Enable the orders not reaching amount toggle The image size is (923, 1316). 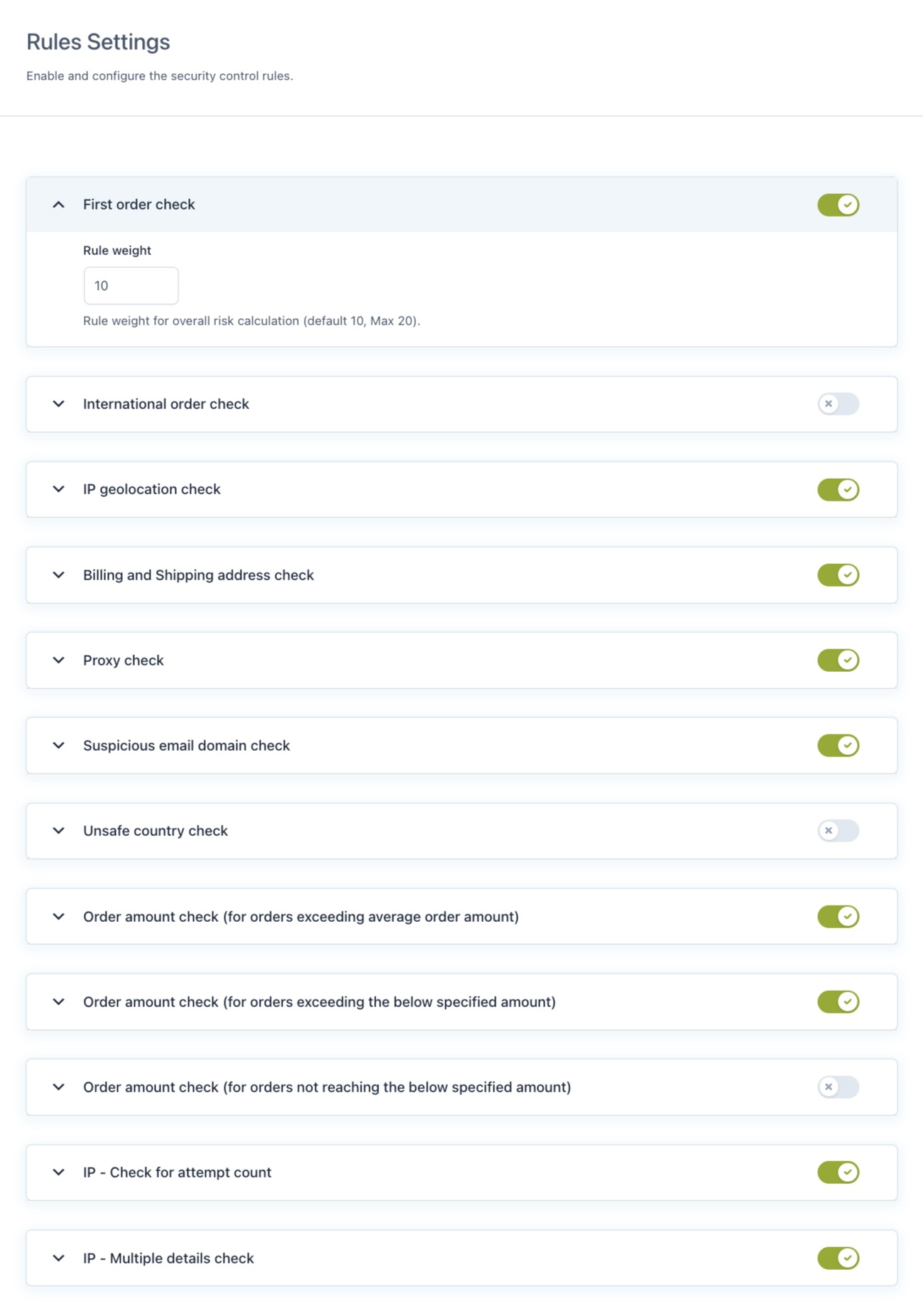(x=838, y=1087)
